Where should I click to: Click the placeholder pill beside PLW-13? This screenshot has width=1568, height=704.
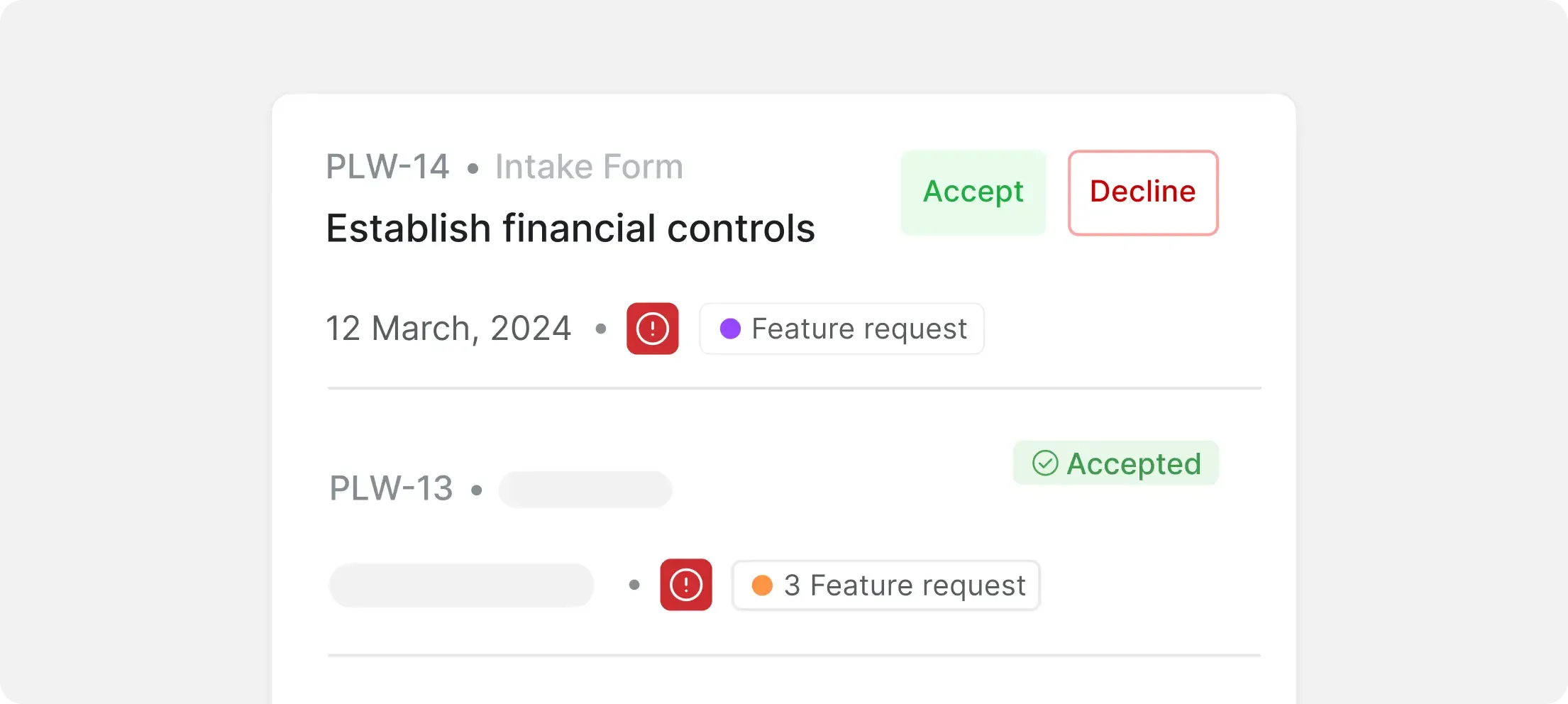pyautogui.click(x=585, y=490)
